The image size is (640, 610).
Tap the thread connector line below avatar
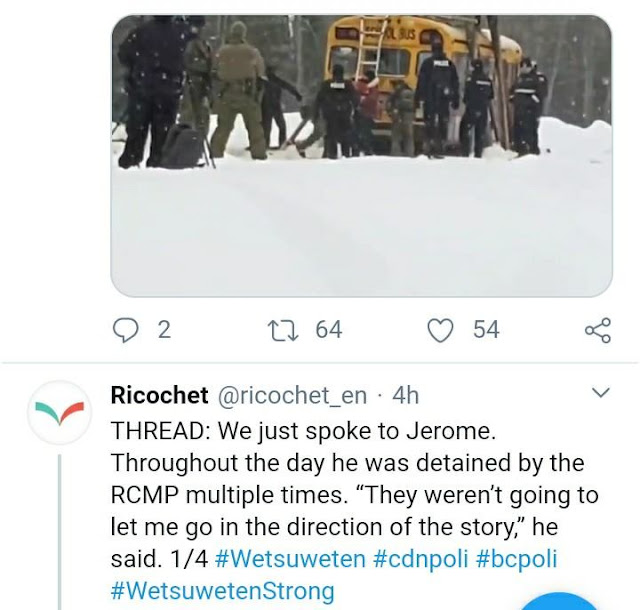coord(60,532)
